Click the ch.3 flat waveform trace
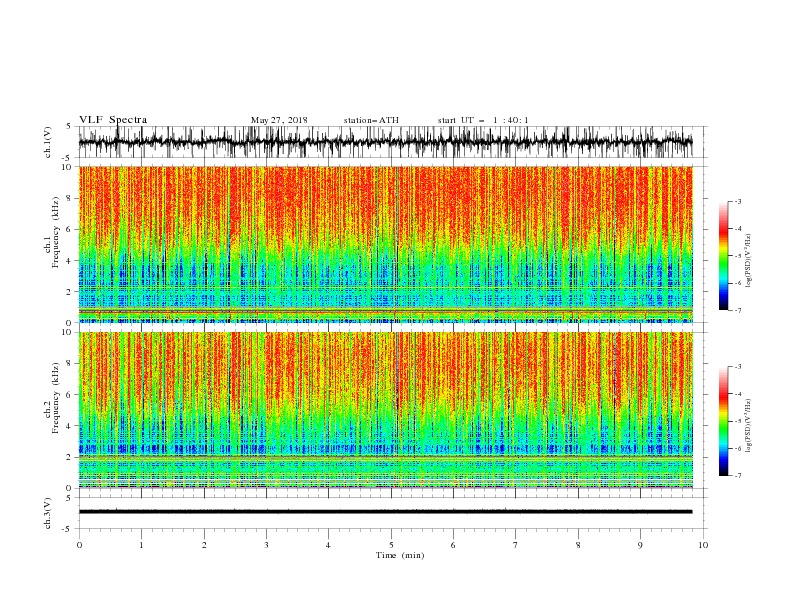Screen dimensions: 792x612 (x=385, y=512)
